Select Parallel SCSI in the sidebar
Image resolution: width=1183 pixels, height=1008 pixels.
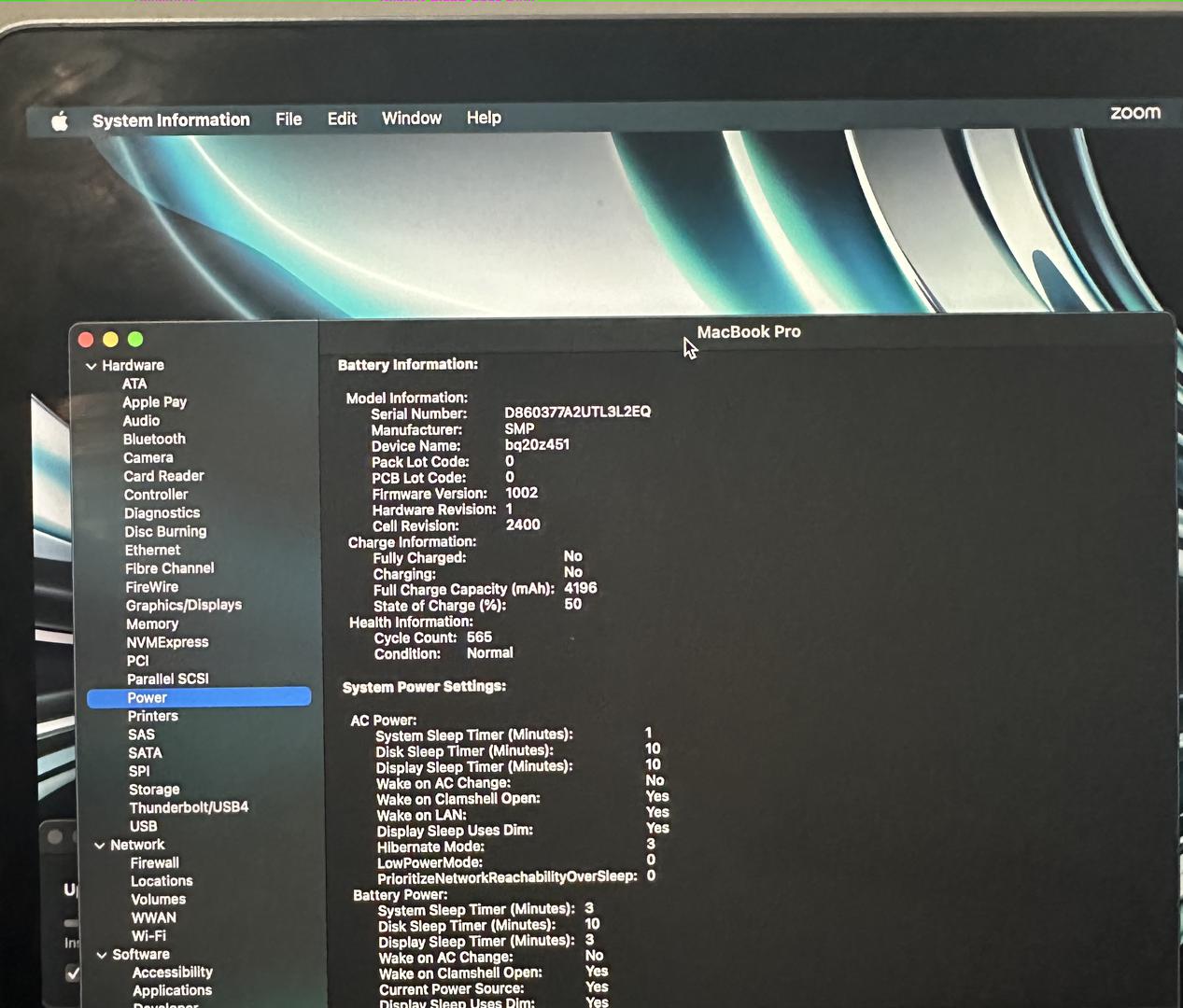[168, 679]
